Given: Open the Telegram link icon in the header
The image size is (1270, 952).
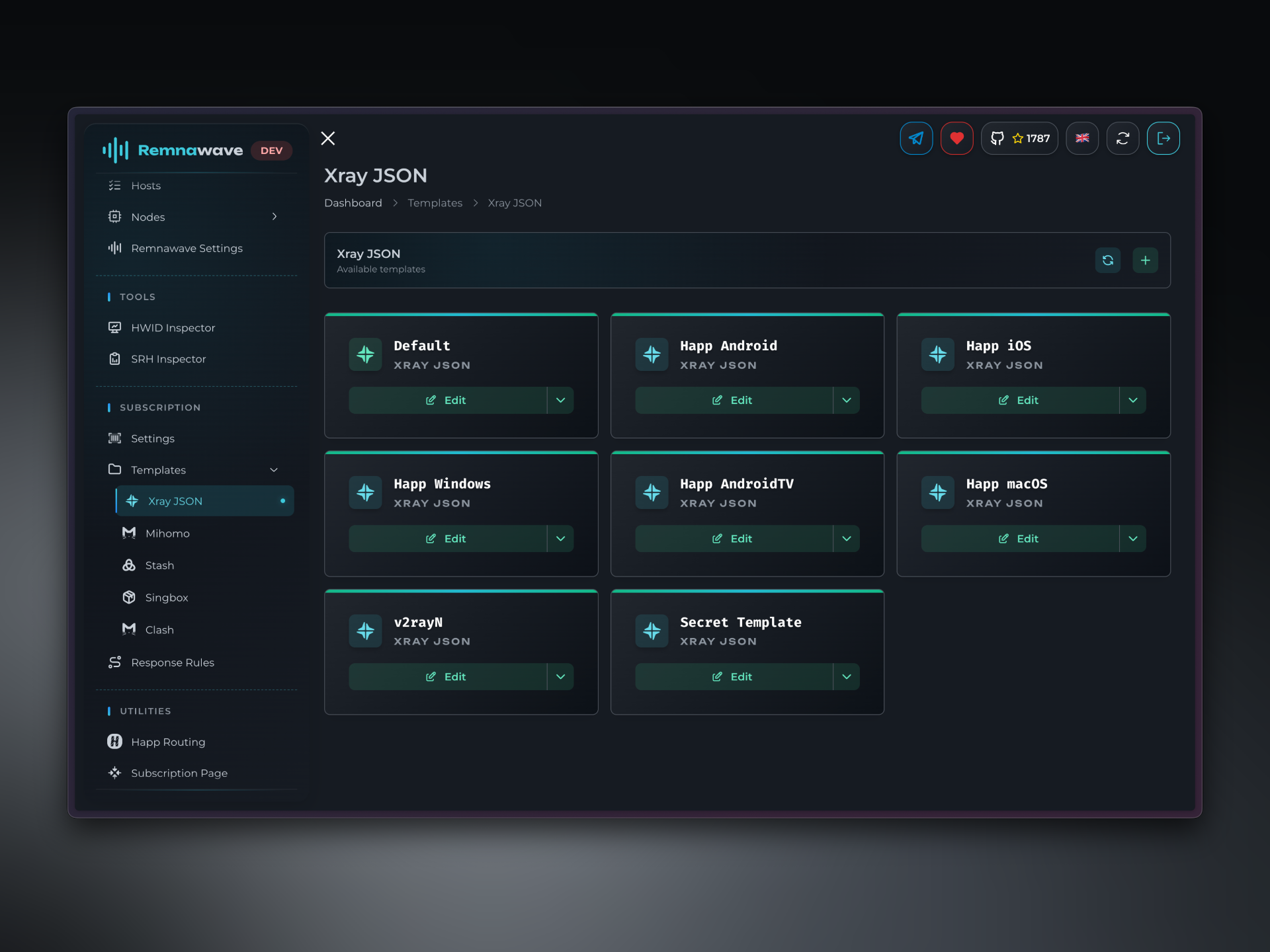Looking at the screenshot, I should [x=916, y=138].
